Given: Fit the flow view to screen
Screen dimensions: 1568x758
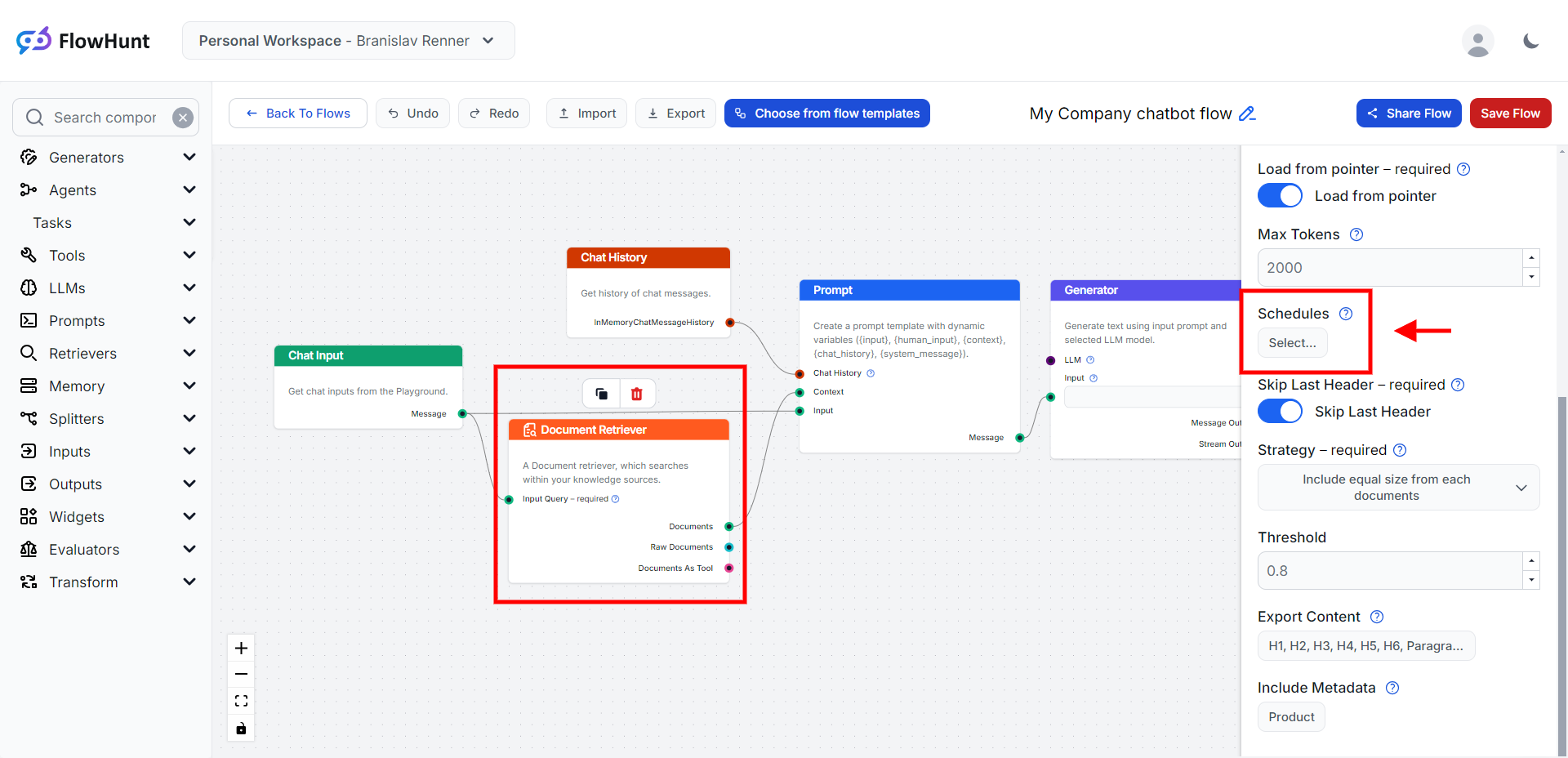Looking at the screenshot, I should 241,701.
